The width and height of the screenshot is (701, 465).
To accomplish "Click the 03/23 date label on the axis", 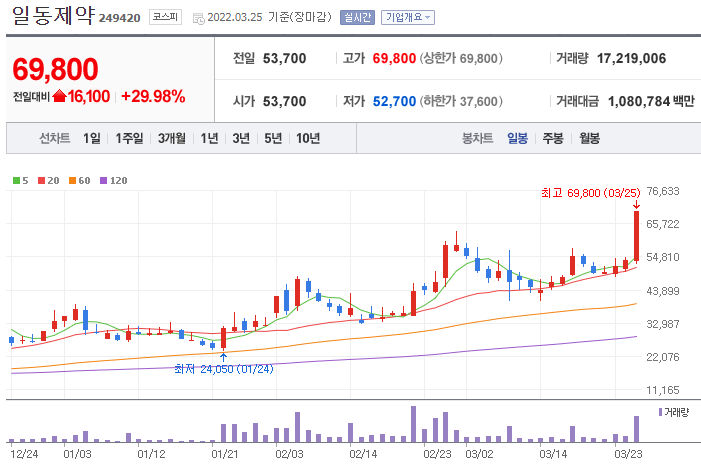I will tap(628, 454).
